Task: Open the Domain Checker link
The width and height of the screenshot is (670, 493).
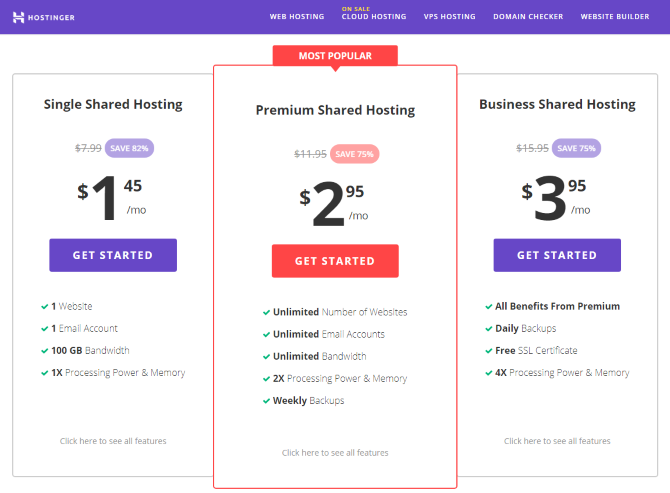Action: pos(528,17)
